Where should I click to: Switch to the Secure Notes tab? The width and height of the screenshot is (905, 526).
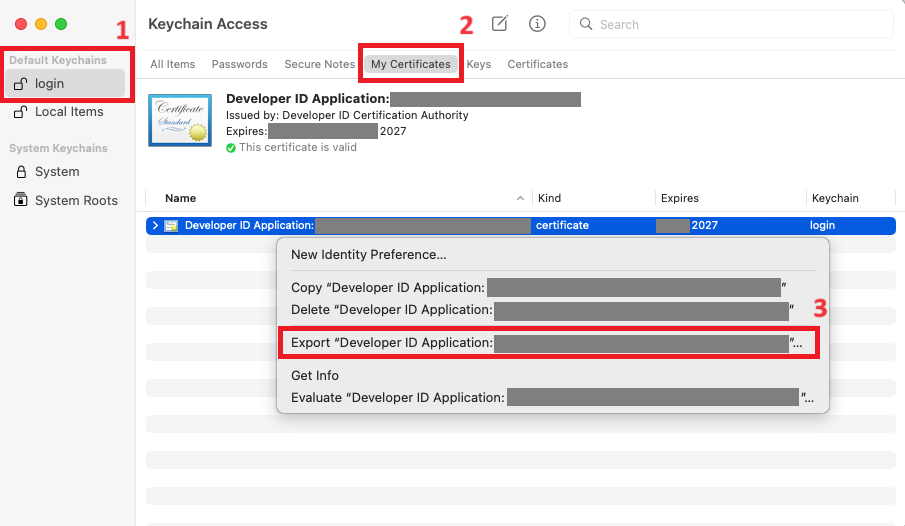click(319, 64)
